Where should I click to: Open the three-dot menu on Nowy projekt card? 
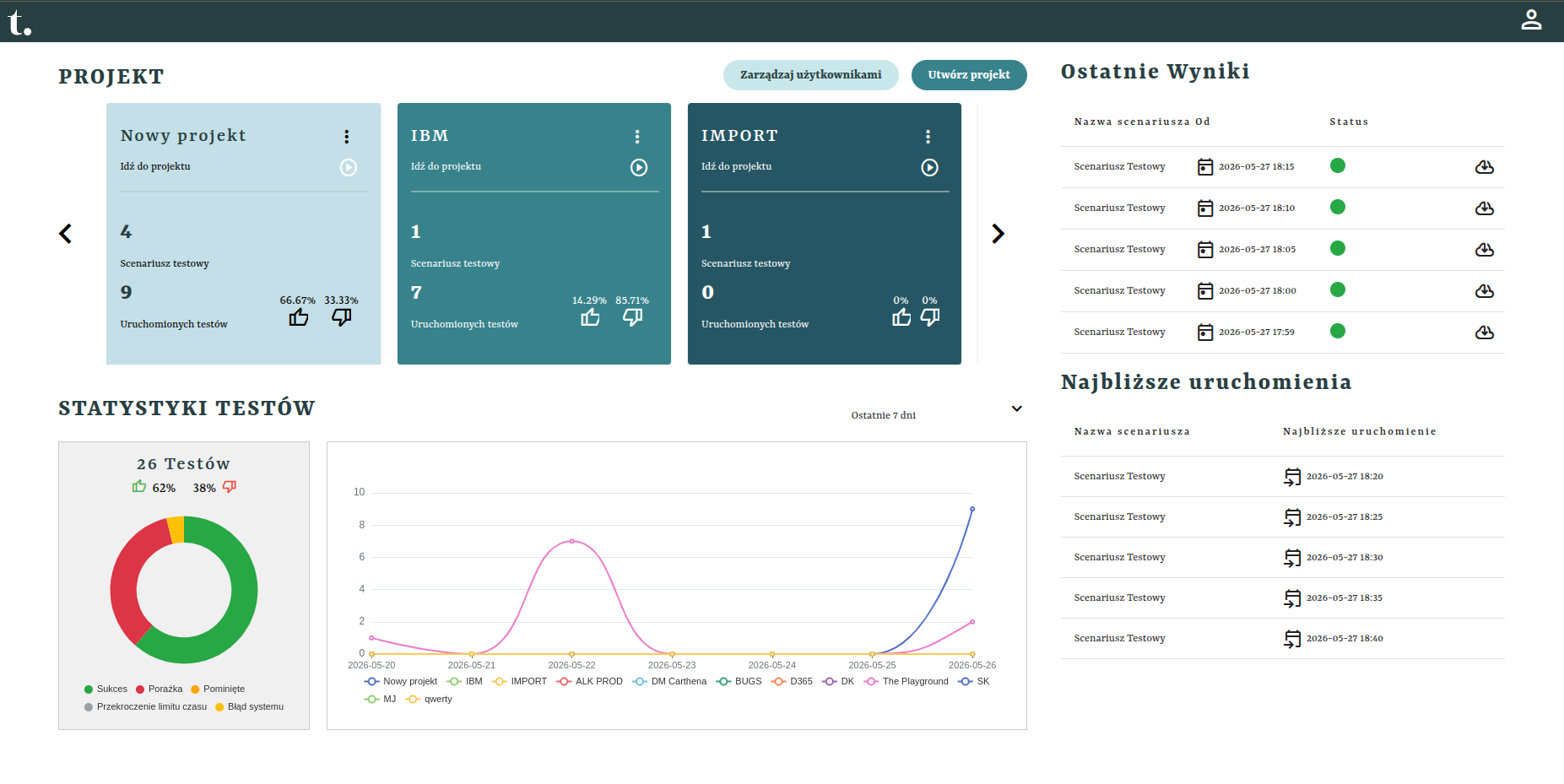pos(346,137)
